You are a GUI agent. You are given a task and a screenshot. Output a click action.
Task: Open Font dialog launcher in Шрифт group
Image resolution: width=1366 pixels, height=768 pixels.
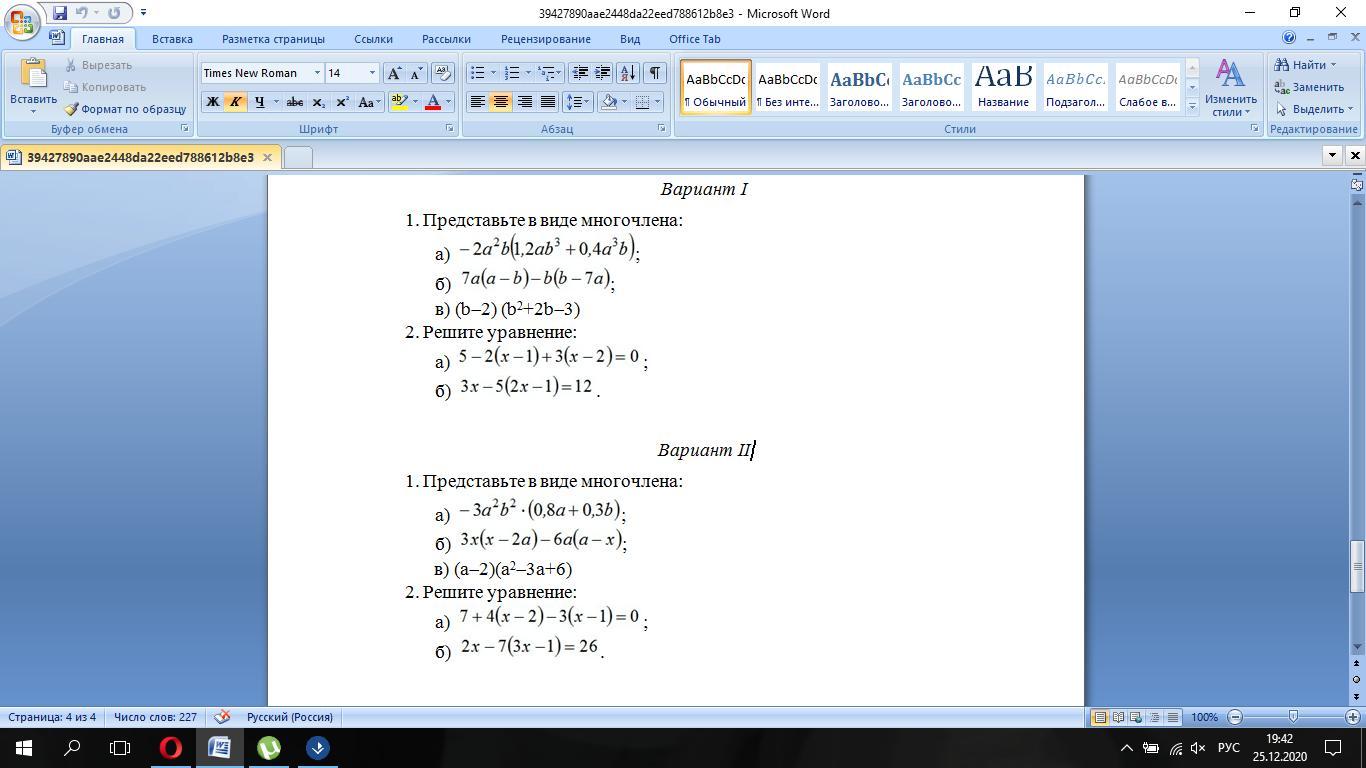click(449, 129)
